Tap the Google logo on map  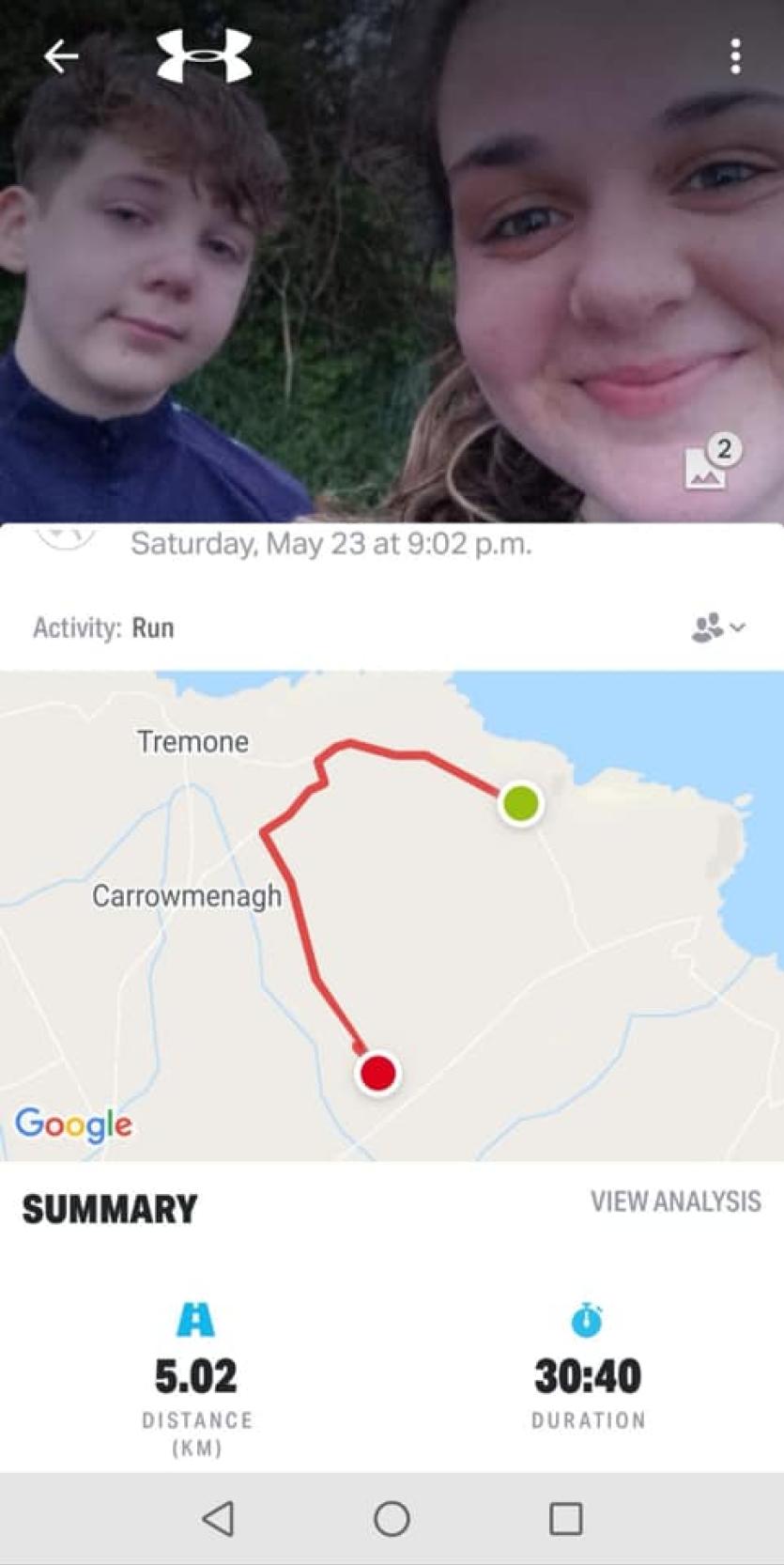[x=73, y=1124]
